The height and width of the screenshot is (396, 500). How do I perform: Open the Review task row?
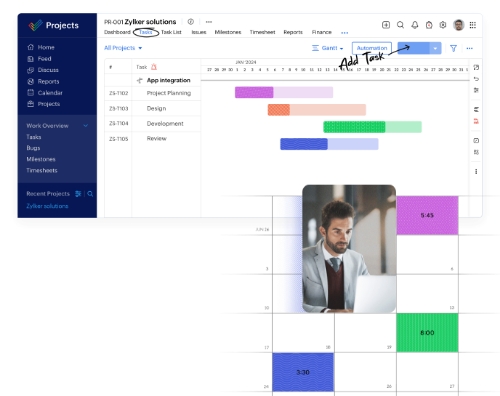coord(157,138)
